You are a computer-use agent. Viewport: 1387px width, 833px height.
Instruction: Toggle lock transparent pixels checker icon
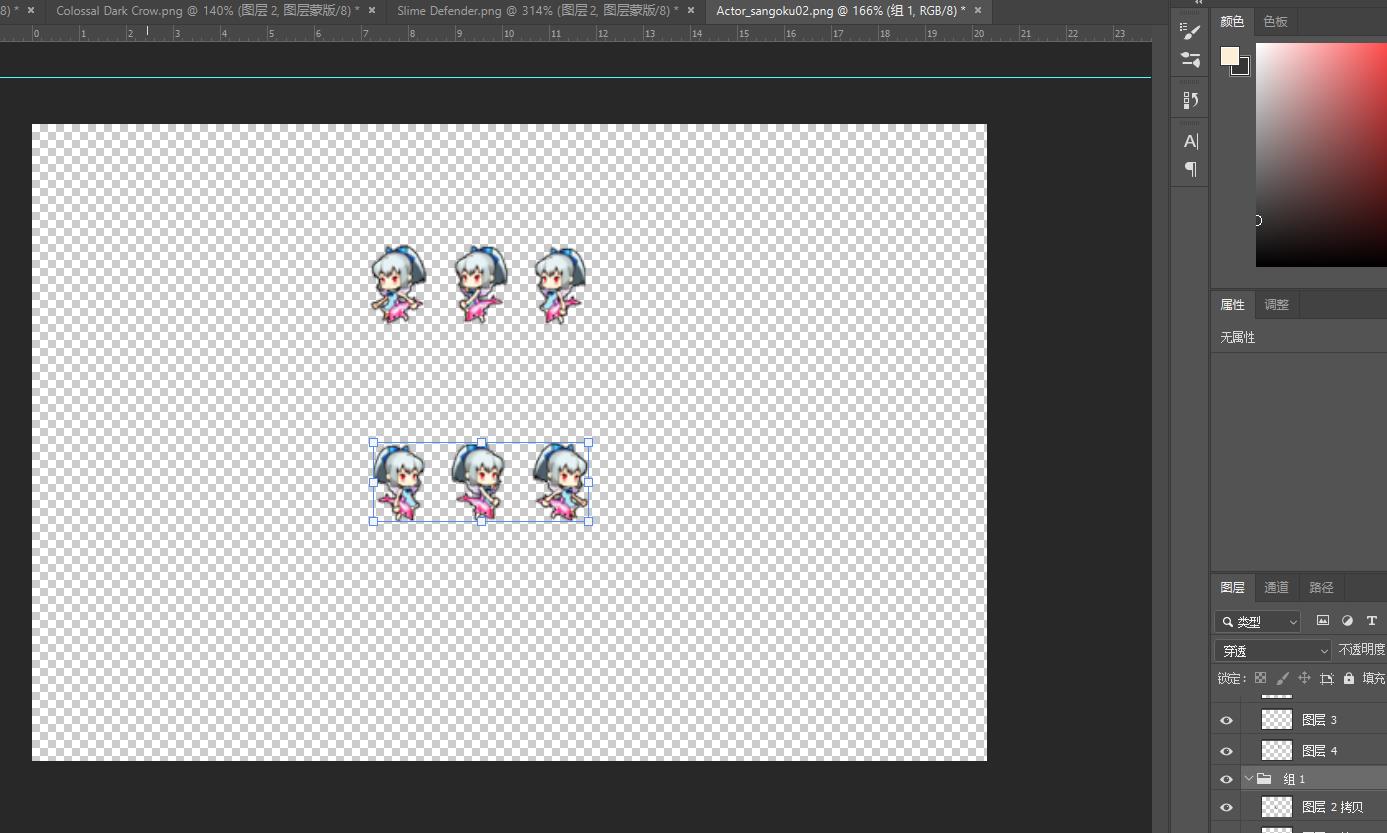click(x=1260, y=678)
